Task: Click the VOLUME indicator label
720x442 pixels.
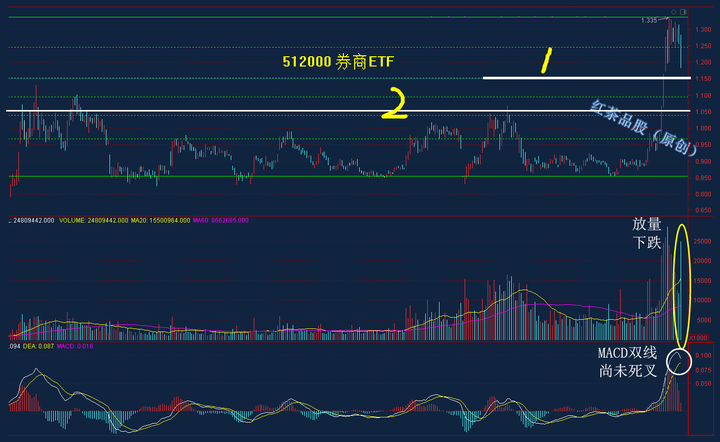Action: pyautogui.click(x=93, y=220)
